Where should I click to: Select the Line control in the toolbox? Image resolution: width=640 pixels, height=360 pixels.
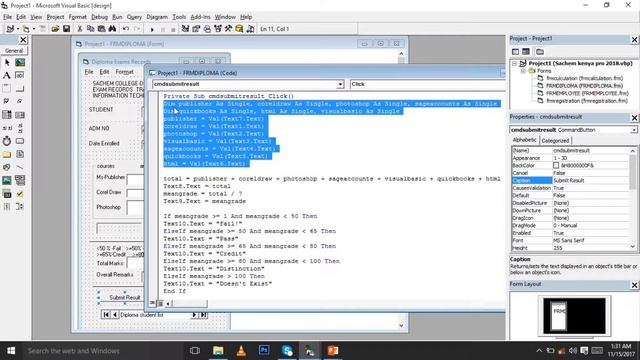pyautogui.click(x=20, y=167)
